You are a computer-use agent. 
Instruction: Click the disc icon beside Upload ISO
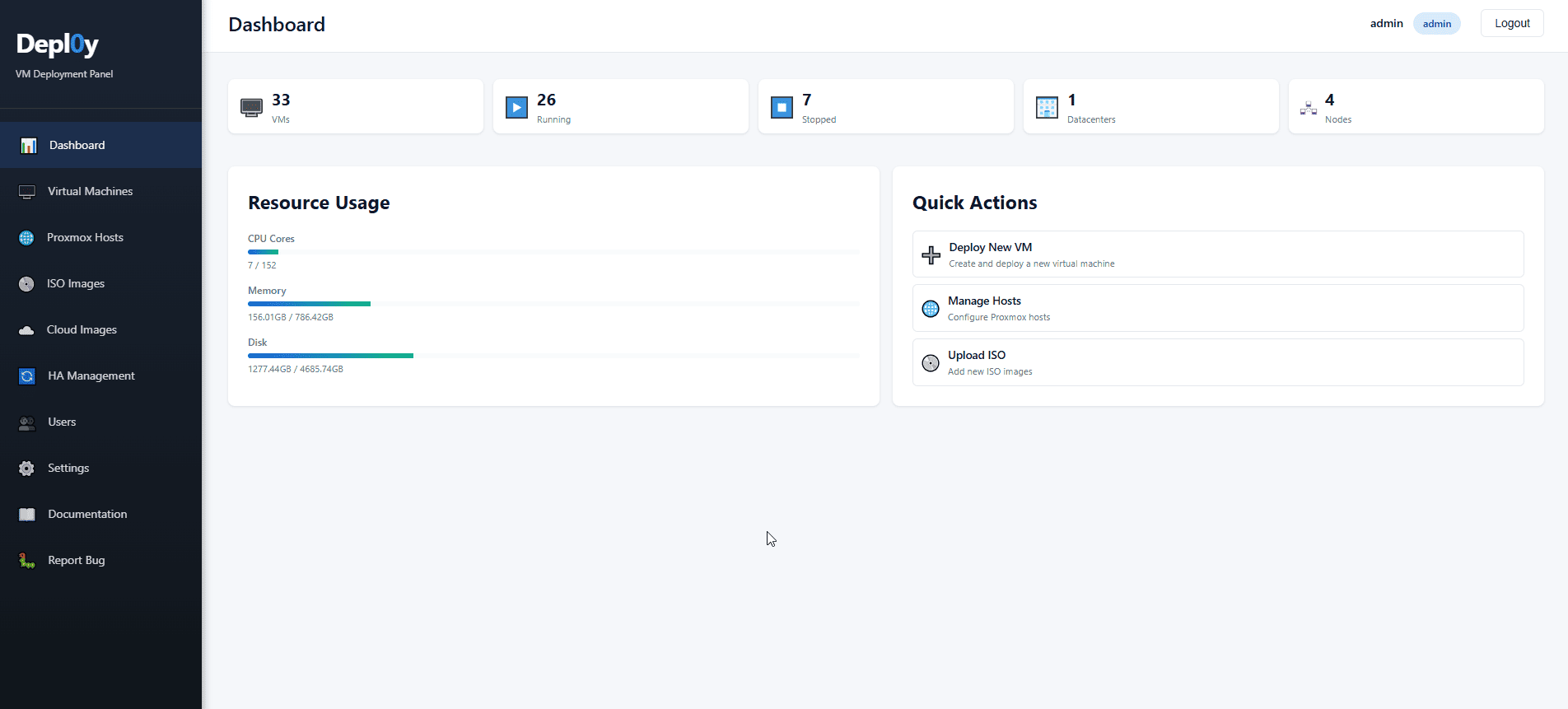(931, 363)
